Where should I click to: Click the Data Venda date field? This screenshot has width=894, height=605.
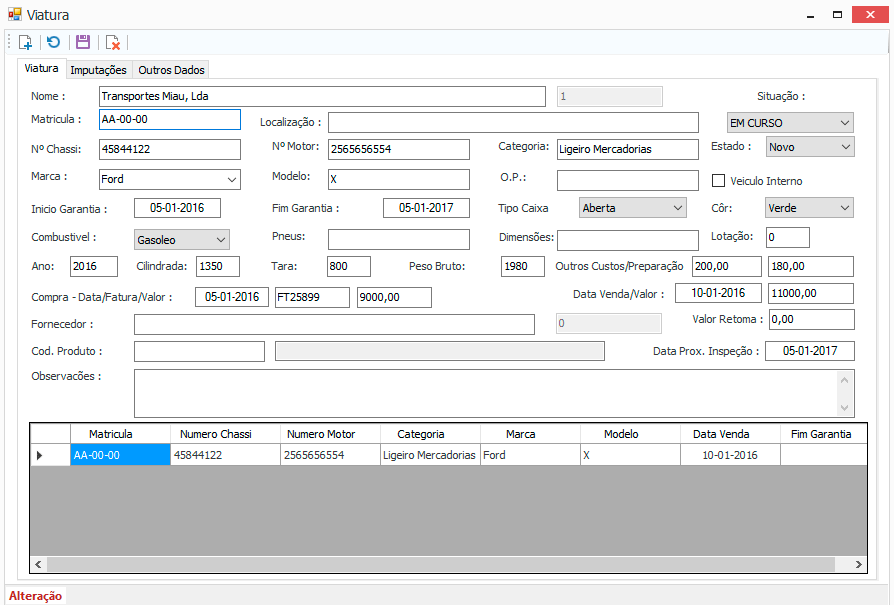pos(718,293)
